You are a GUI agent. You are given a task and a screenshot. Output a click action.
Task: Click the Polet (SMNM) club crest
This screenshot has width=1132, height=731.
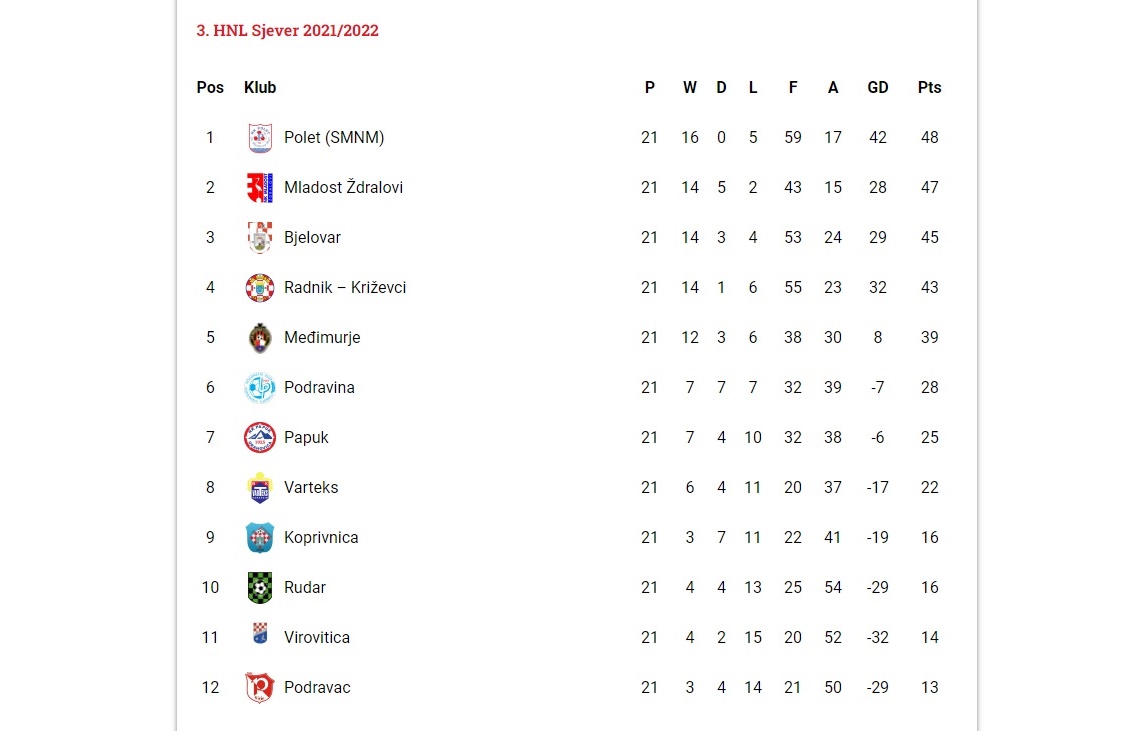pos(260,138)
